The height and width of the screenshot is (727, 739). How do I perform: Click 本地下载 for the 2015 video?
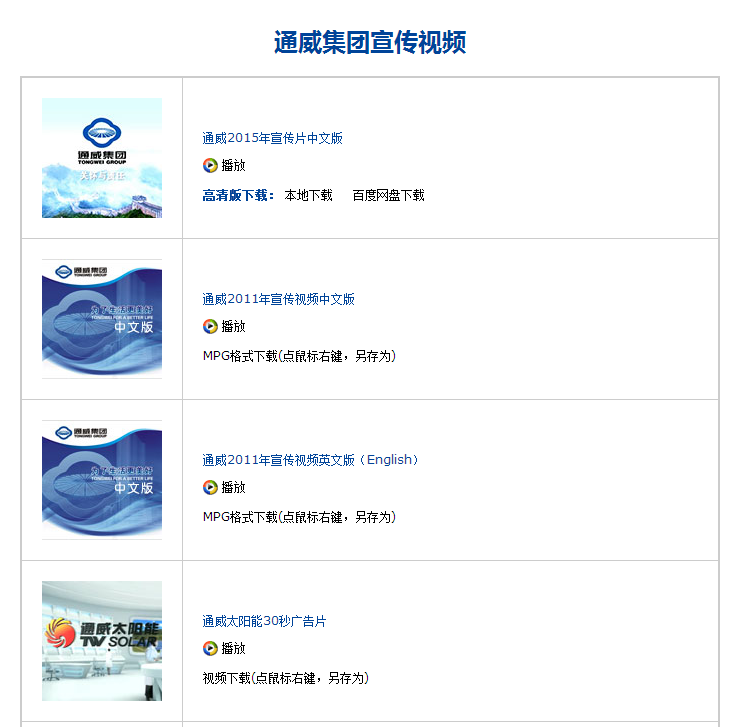click(308, 196)
